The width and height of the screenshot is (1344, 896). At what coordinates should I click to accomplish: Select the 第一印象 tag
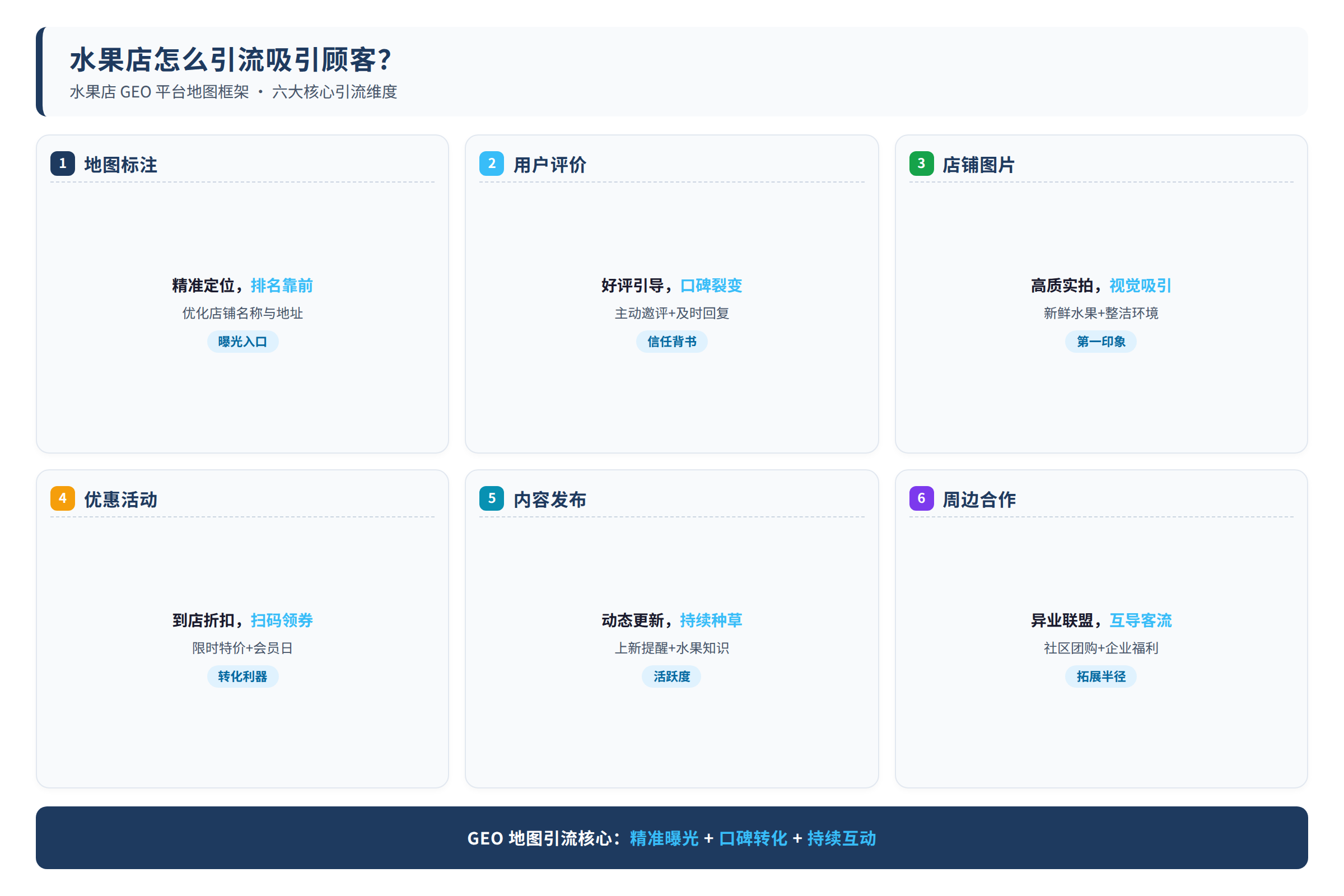1100,342
